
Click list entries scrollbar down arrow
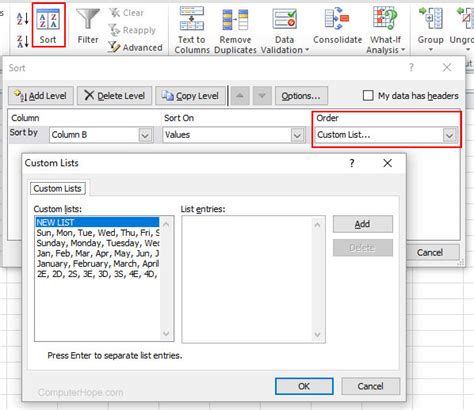318,334
